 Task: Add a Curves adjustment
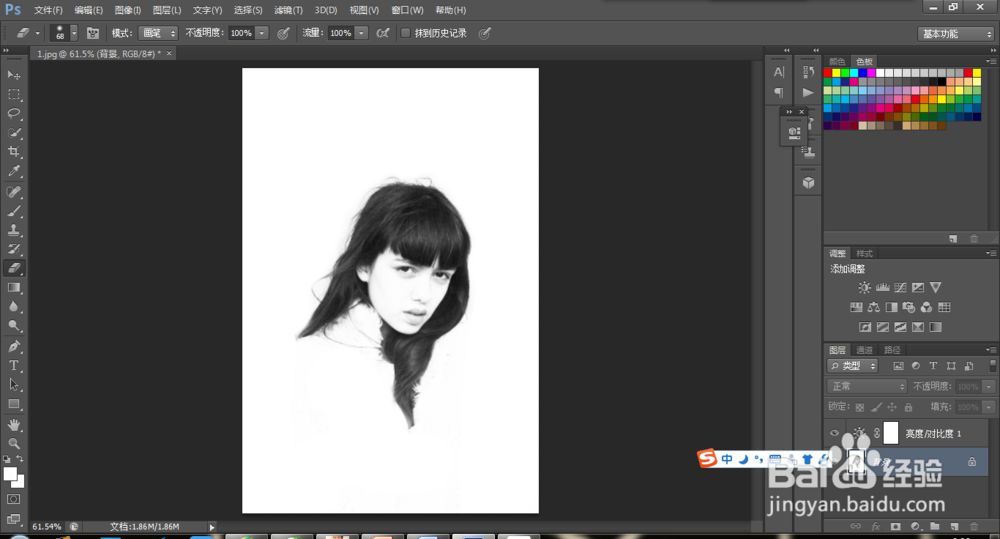[x=901, y=288]
